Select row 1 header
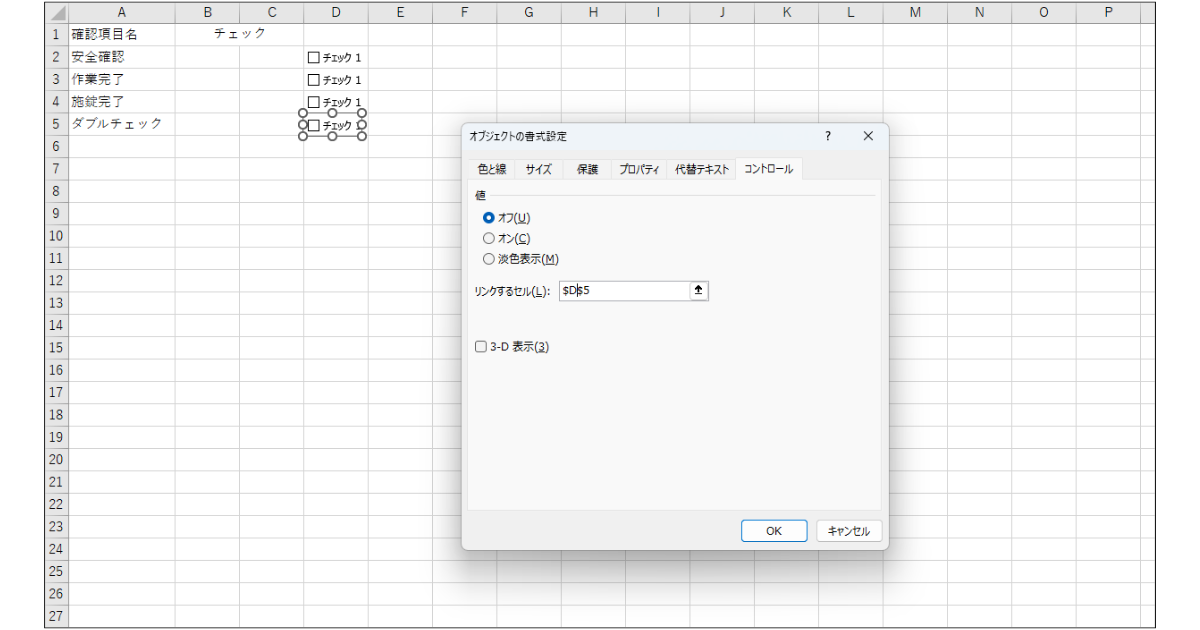1200x630 pixels. [x=56, y=34]
